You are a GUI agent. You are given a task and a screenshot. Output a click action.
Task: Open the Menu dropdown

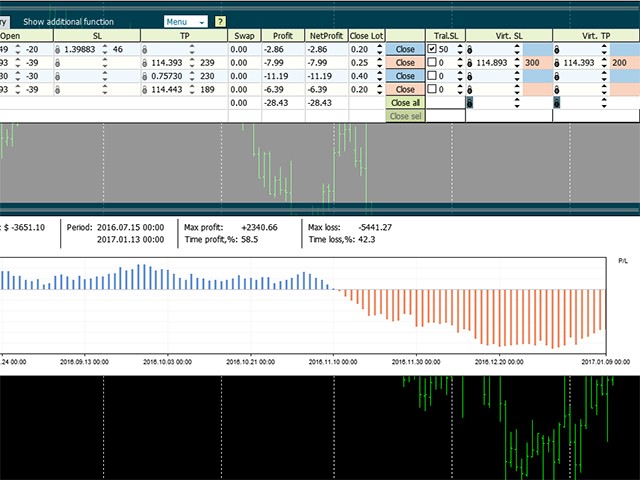point(186,21)
